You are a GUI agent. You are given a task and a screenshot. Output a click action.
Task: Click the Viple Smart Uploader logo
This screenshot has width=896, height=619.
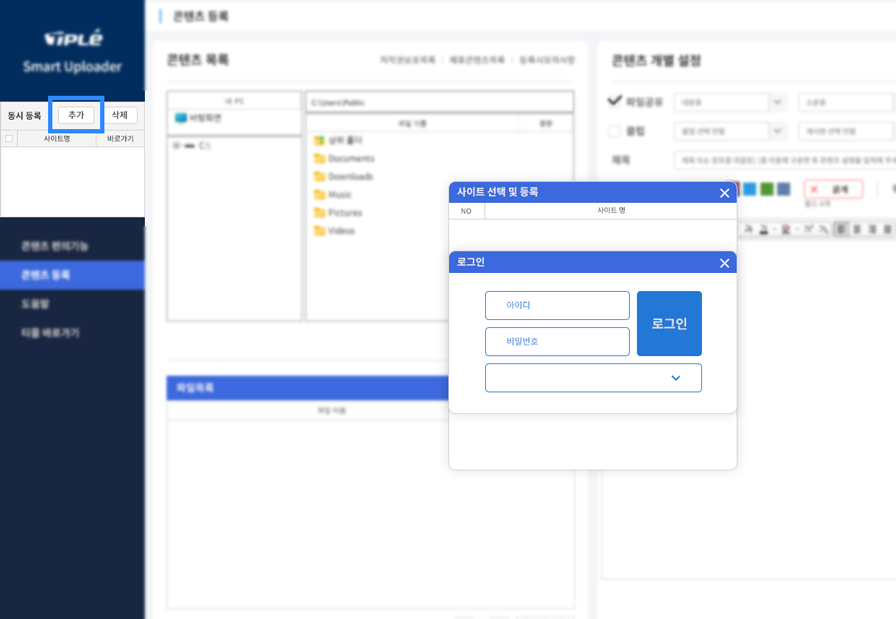click(72, 40)
